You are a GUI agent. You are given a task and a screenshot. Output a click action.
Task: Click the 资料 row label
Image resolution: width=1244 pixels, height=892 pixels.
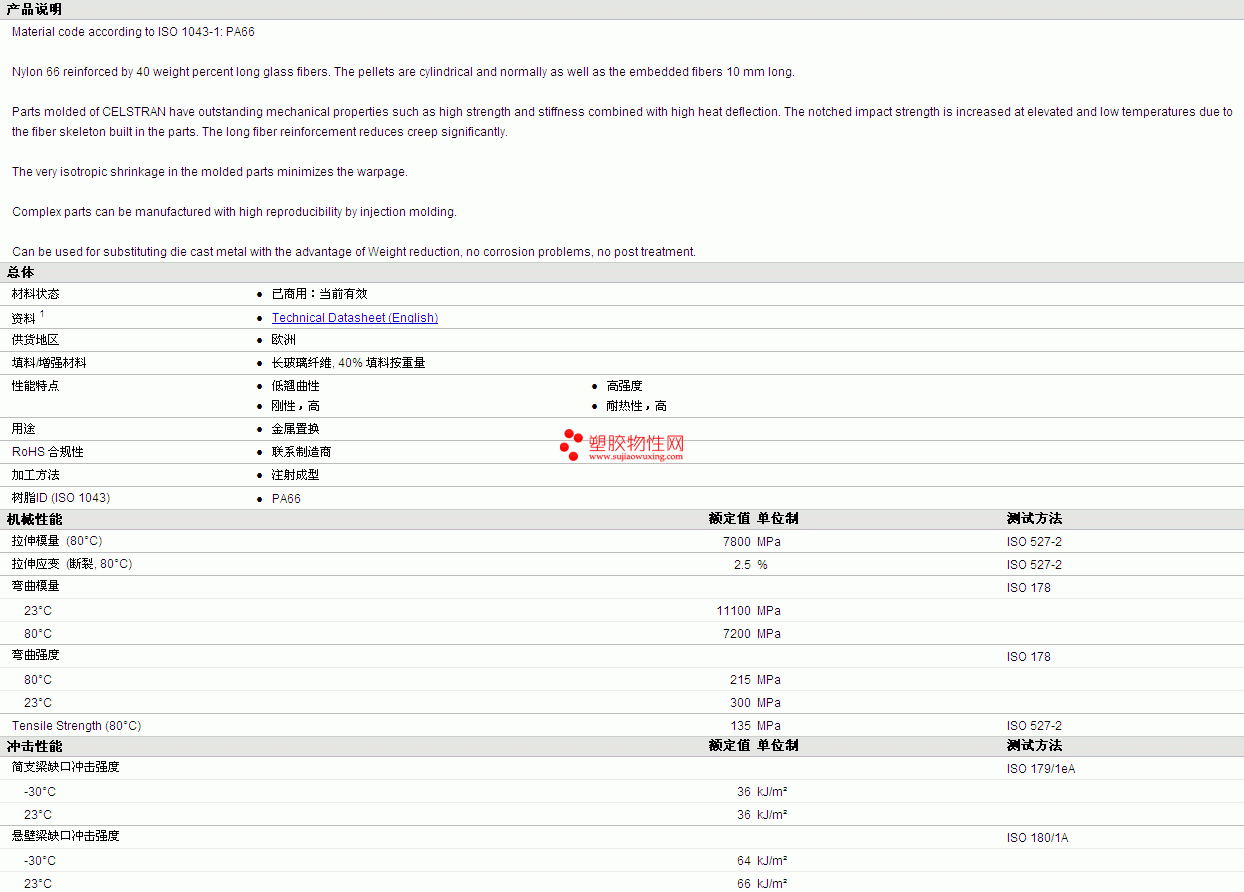[x=24, y=318]
